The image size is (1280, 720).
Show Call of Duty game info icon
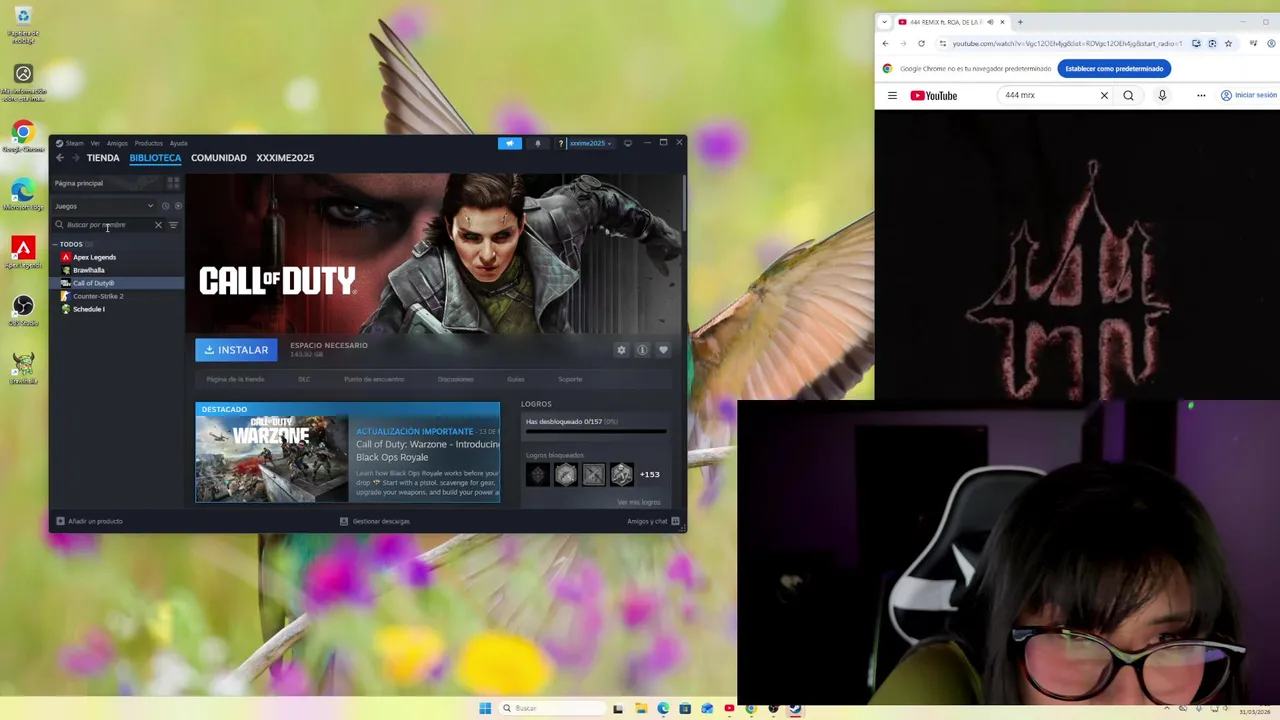tap(642, 350)
